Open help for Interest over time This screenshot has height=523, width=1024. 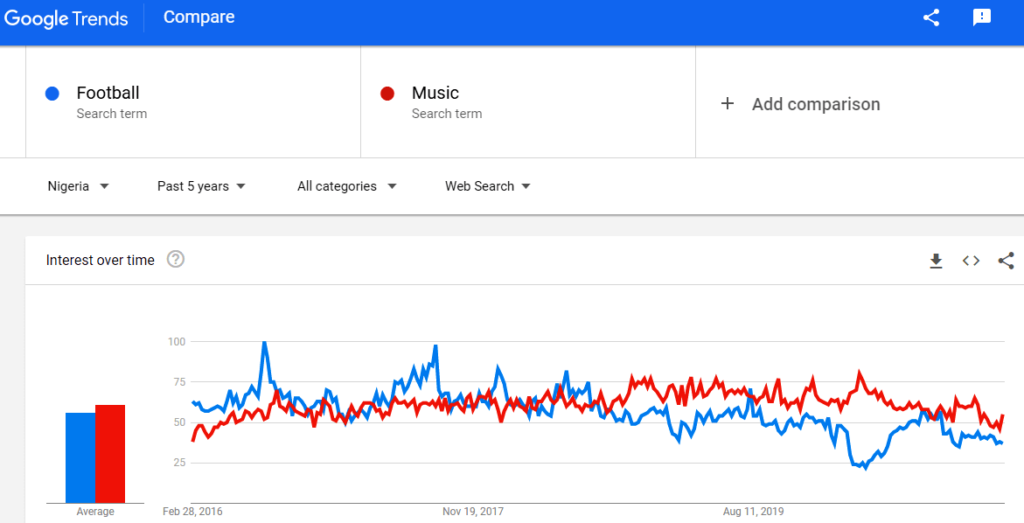176,260
